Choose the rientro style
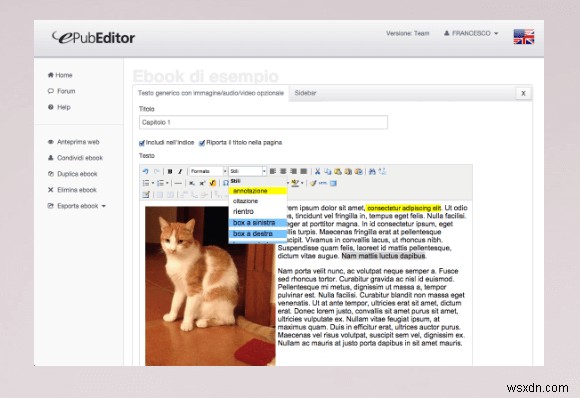580x398 pixels. tap(258, 212)
